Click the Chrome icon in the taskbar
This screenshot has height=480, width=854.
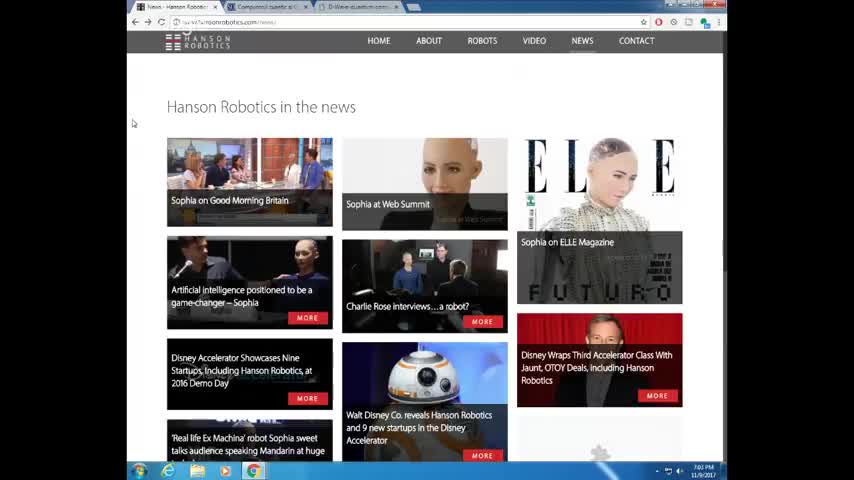click(253, 471)
